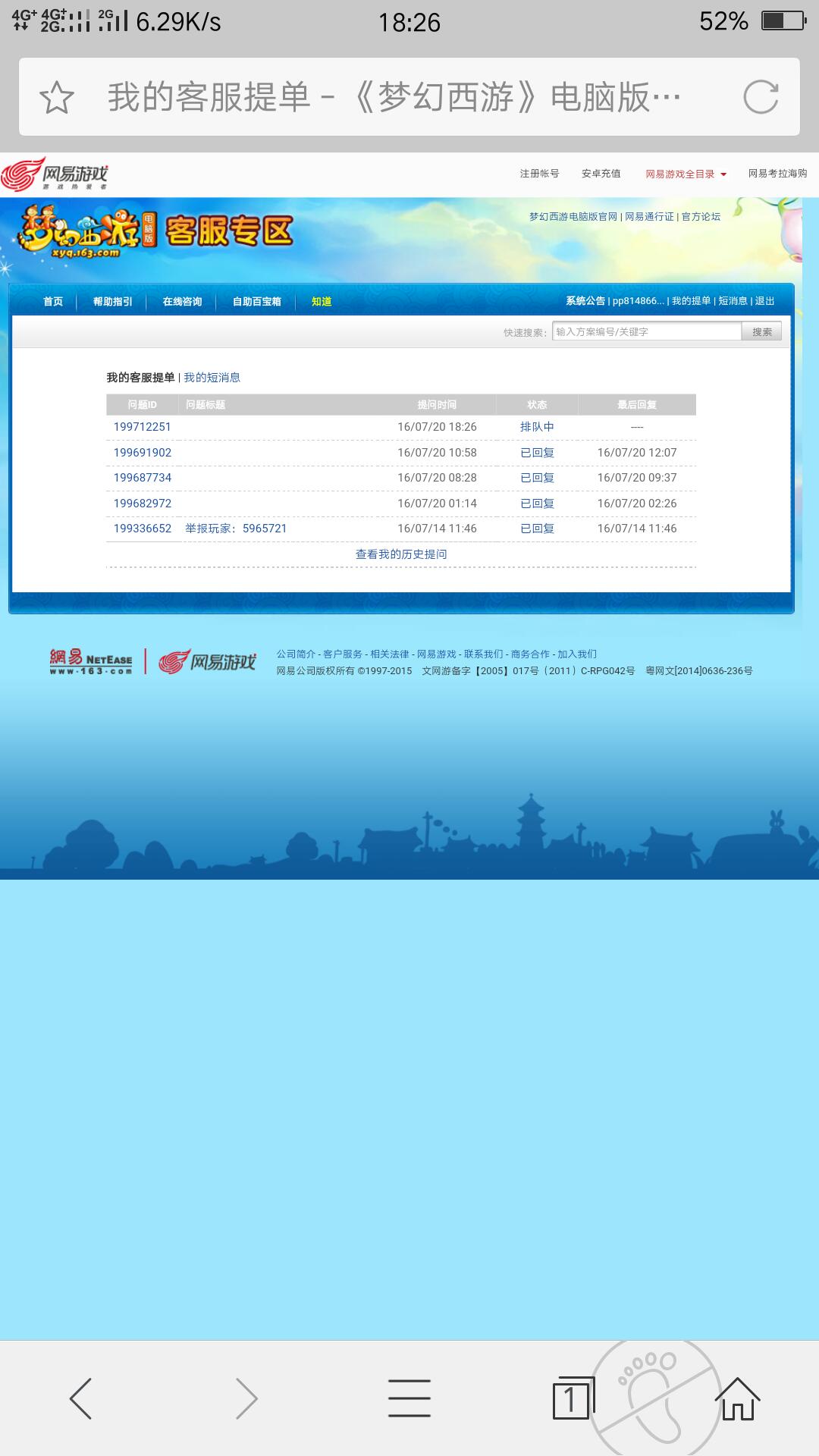
Task: Click the 最后回复 column header
Action: (x=637, y=405)
